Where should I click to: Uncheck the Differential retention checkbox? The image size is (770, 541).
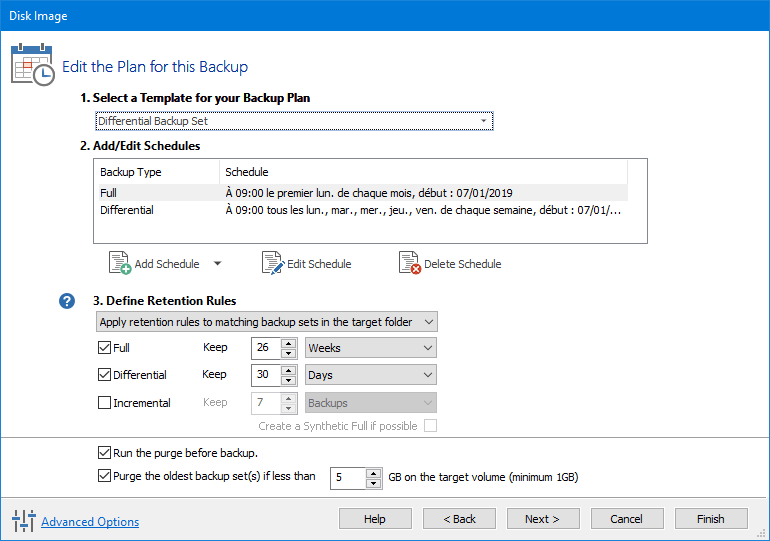pyautogui.click(x=104, y=375)
